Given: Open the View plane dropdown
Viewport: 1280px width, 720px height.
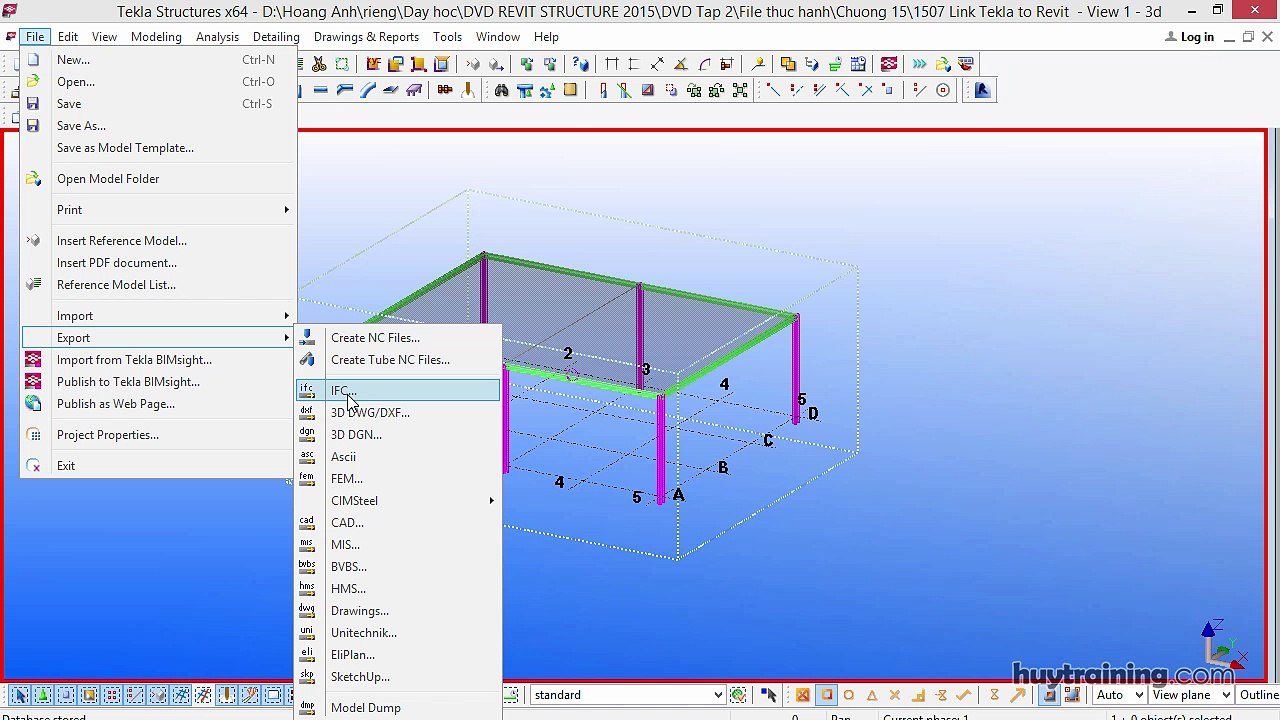Looking at the screenshot, I should click(x=1191, y=695).
